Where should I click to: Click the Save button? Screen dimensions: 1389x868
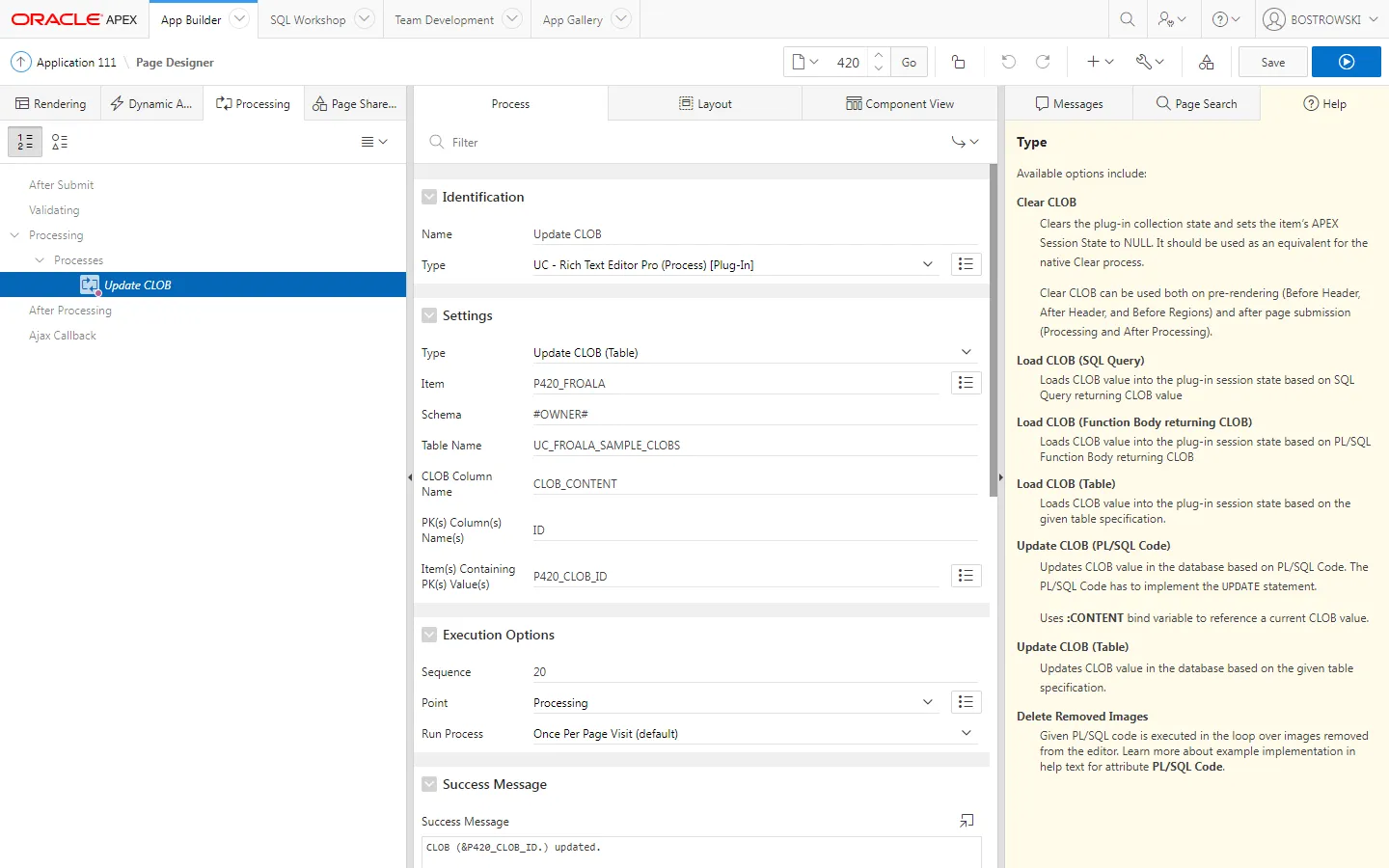tap(1272, 62)
